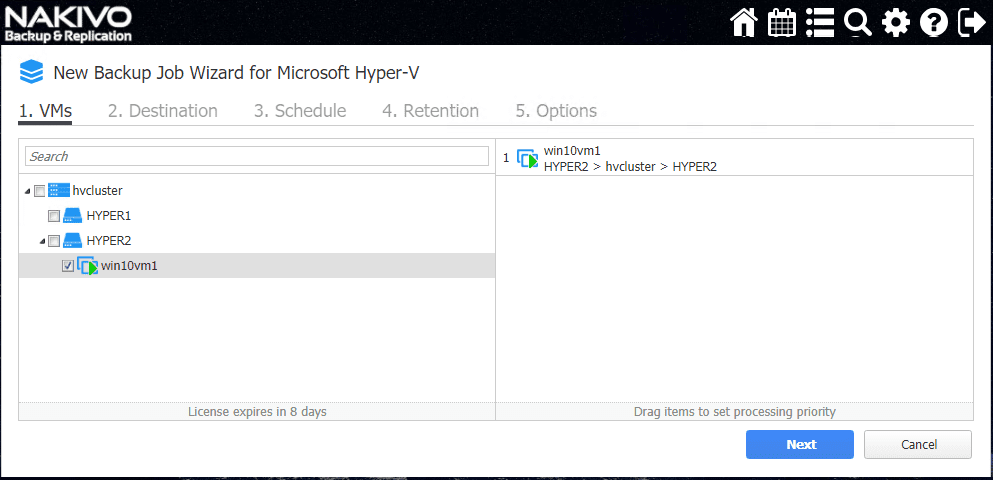Select the win10vm1 label in tree
The width and height of the screenshot is (993, 480).
click(129, 267)
